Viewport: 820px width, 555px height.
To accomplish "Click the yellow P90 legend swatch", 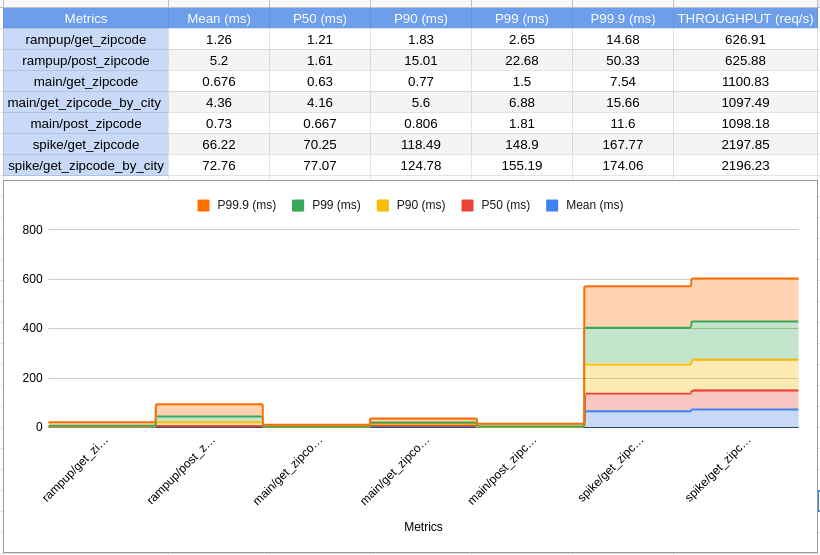I will click(383, 205).
